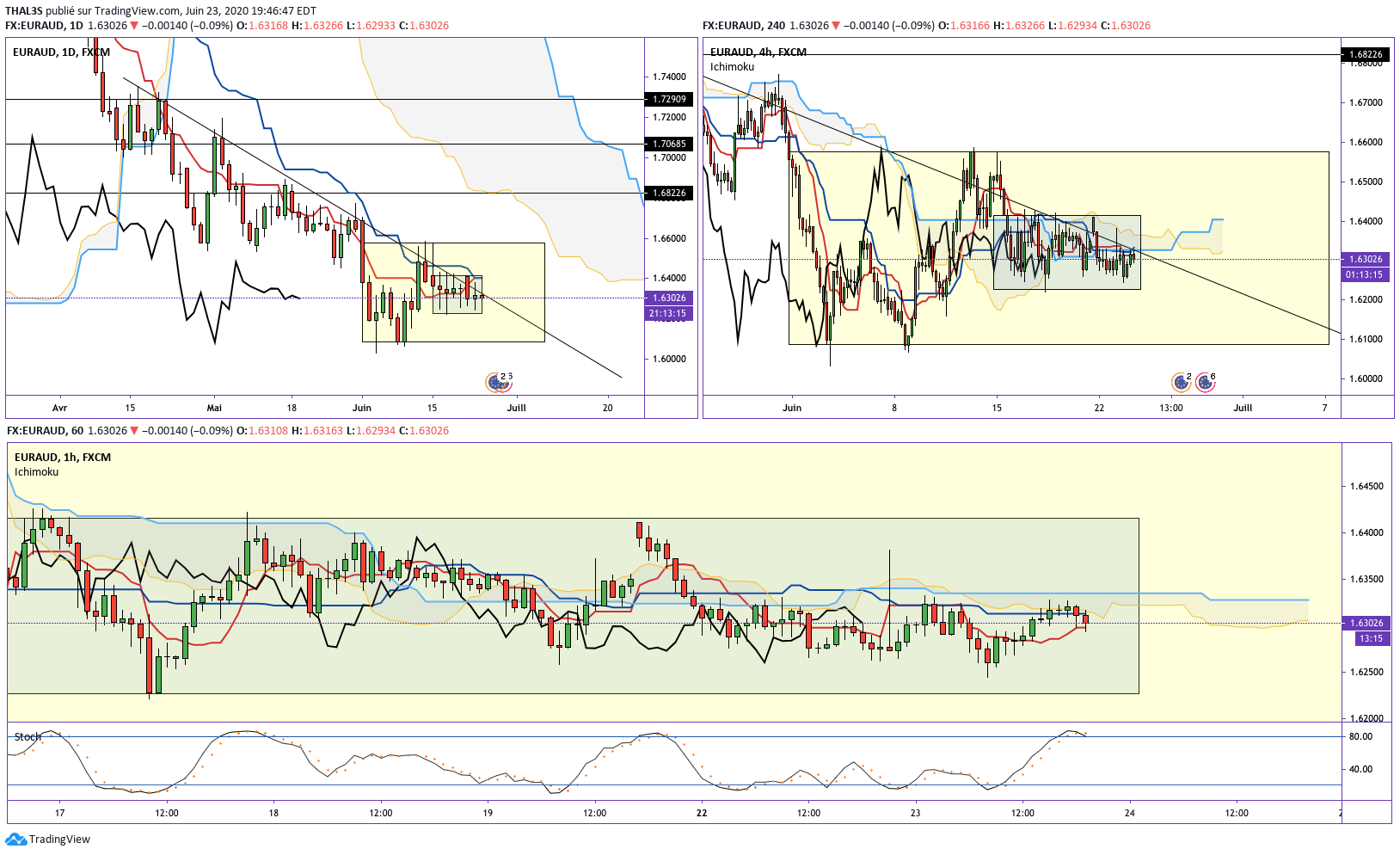Click the 1.64500 price on the 1h scale
This screenshot has height=855, width=1400.
1366,487
